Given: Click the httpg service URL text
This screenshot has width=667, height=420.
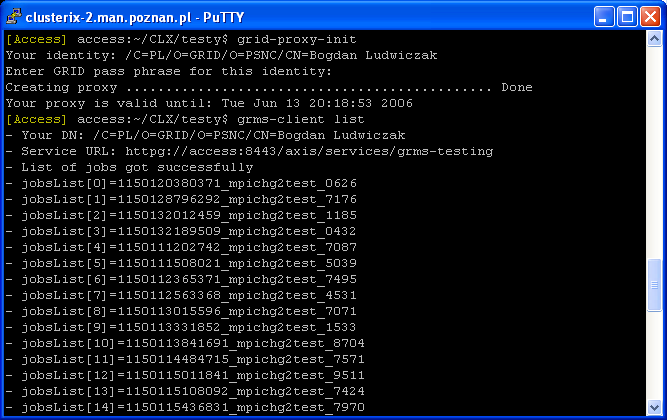Looking at the screenshot, I should [309, 151].
